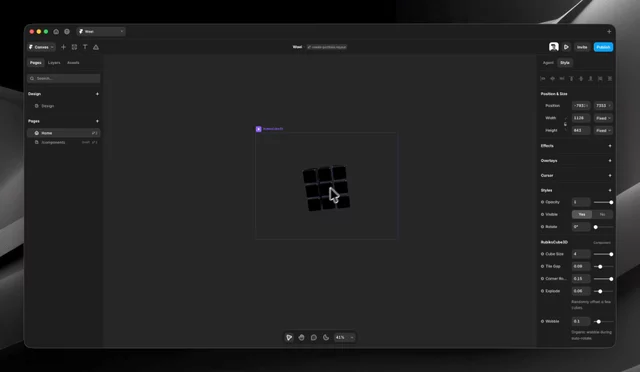Switch to the Assets tab
Viewport: 640px width, 372px height.
coord(73,62)
